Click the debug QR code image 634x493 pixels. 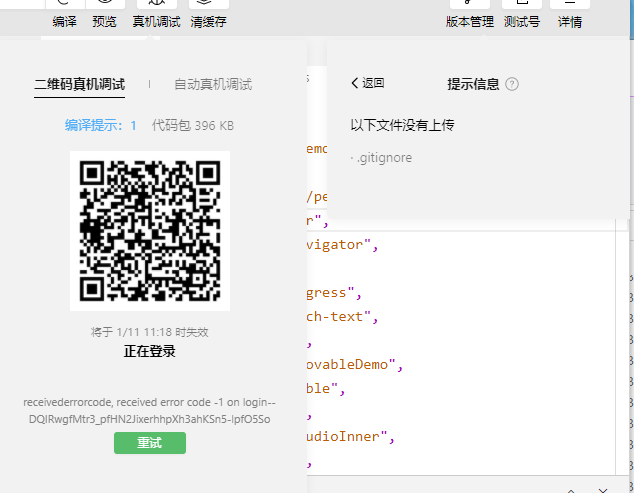pyautogui.click(x=150, y=231)
